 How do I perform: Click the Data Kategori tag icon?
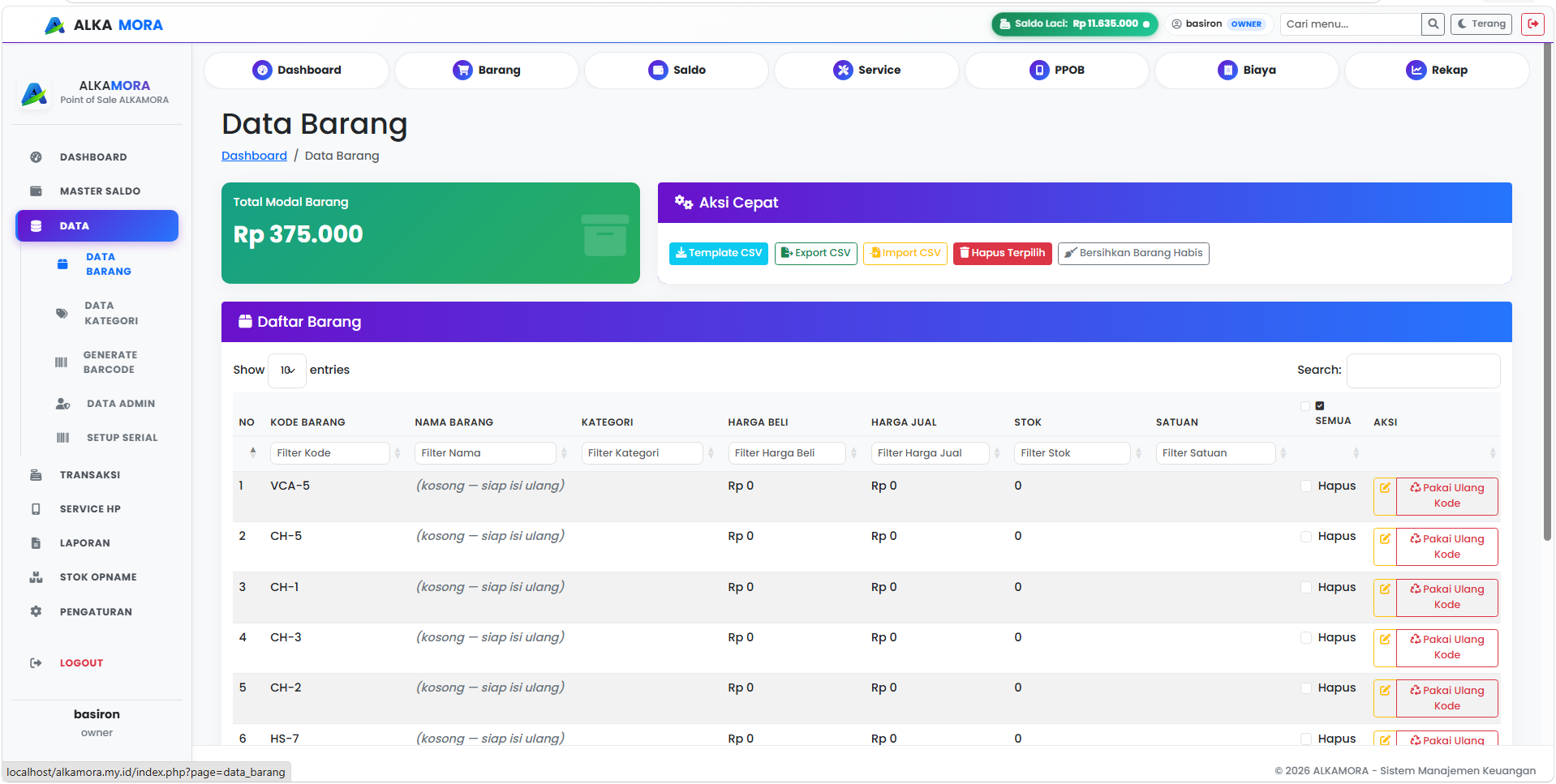(62, 313)
